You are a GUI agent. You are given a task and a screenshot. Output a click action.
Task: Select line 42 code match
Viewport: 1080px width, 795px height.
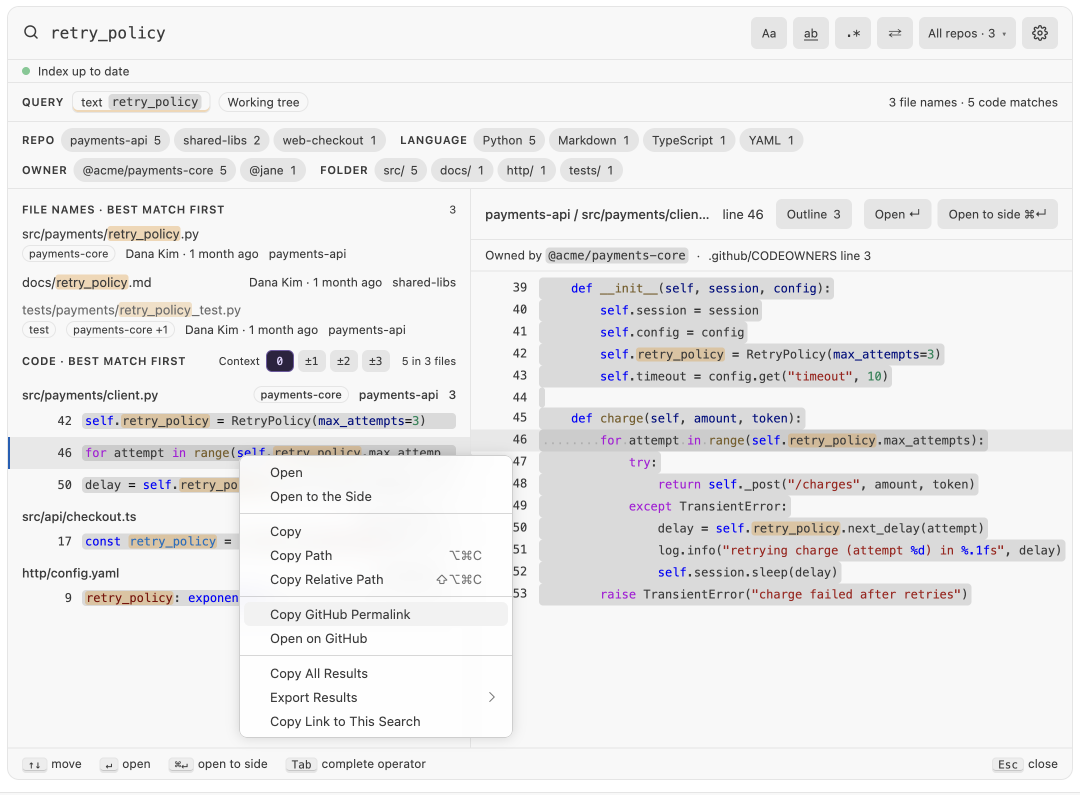tap(238, 421)
